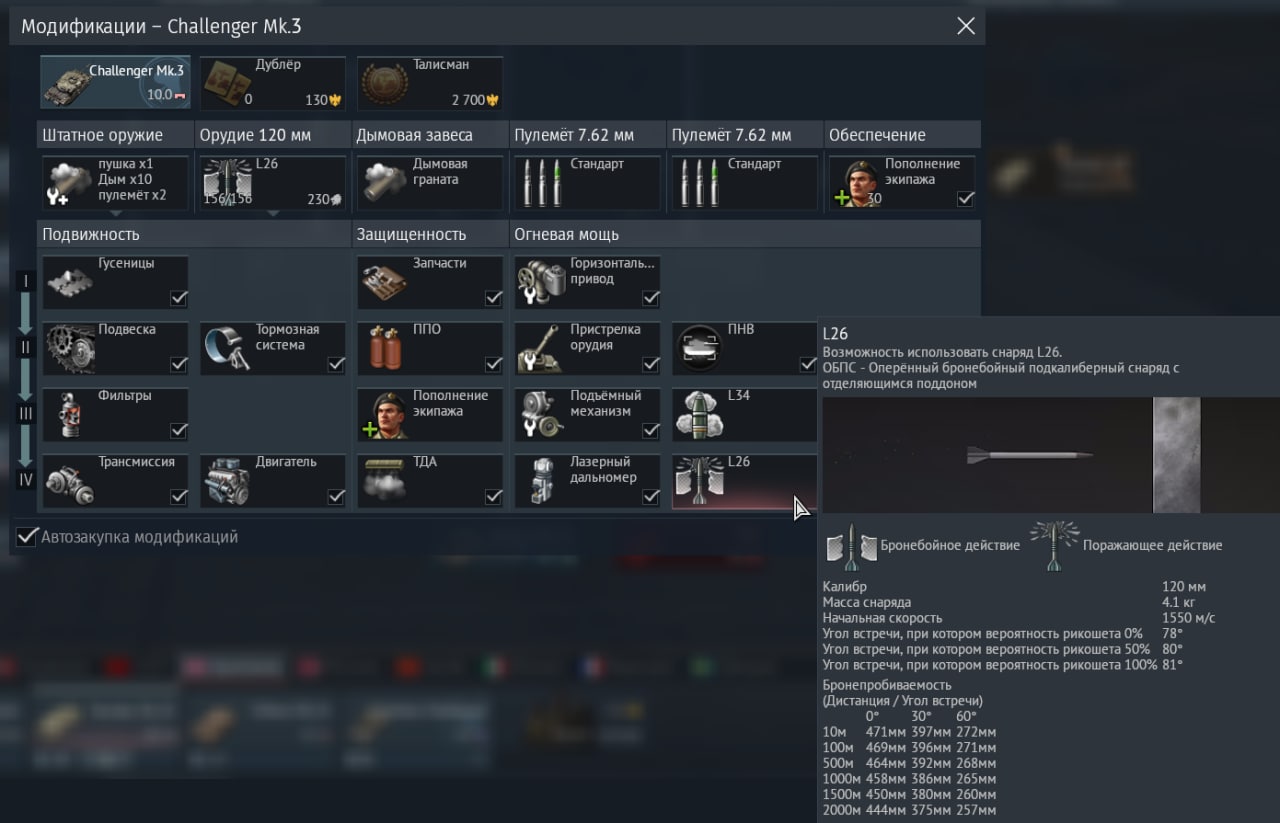Select the Запчасти modification
The image size is (1280, 823).
(429, 282)
